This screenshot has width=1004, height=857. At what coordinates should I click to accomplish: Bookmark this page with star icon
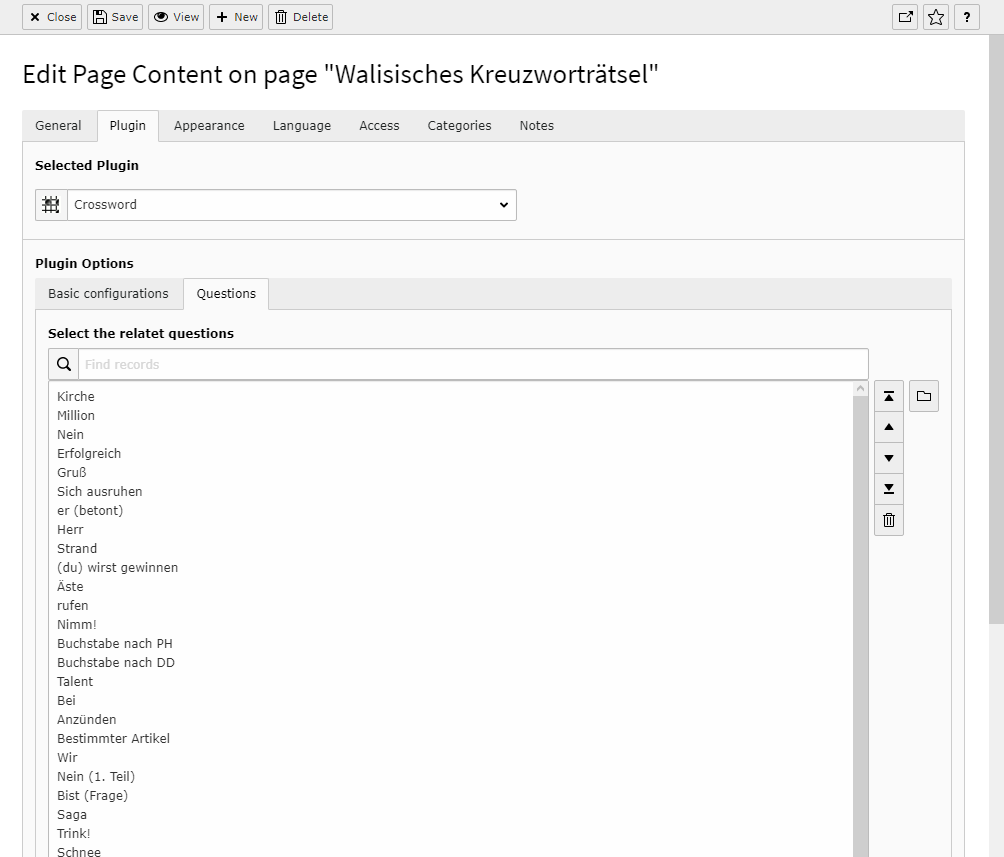point(935,17)
